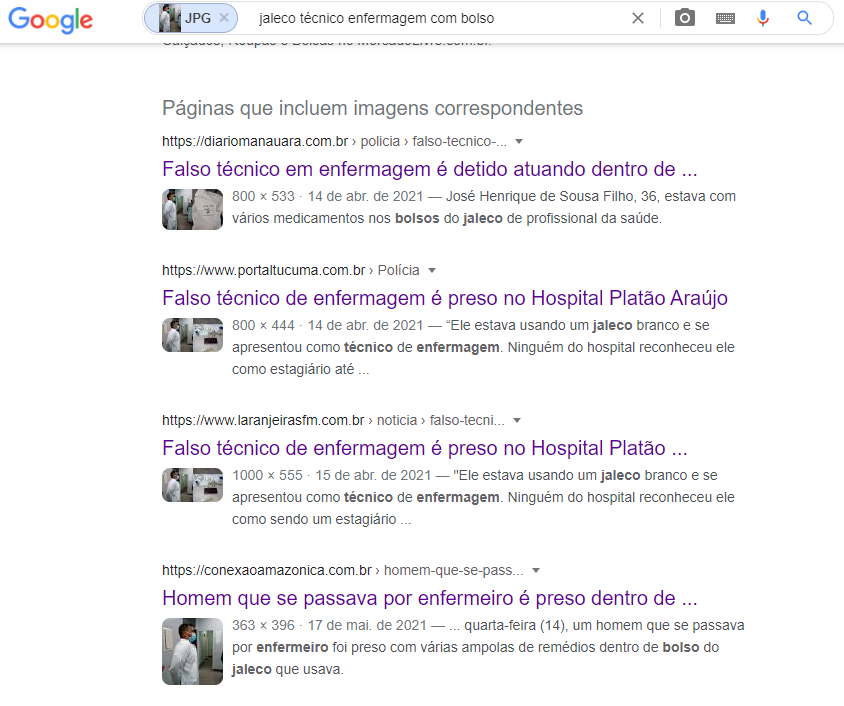Expand options arrow for portaltucuma result

[x=432, y=270]
